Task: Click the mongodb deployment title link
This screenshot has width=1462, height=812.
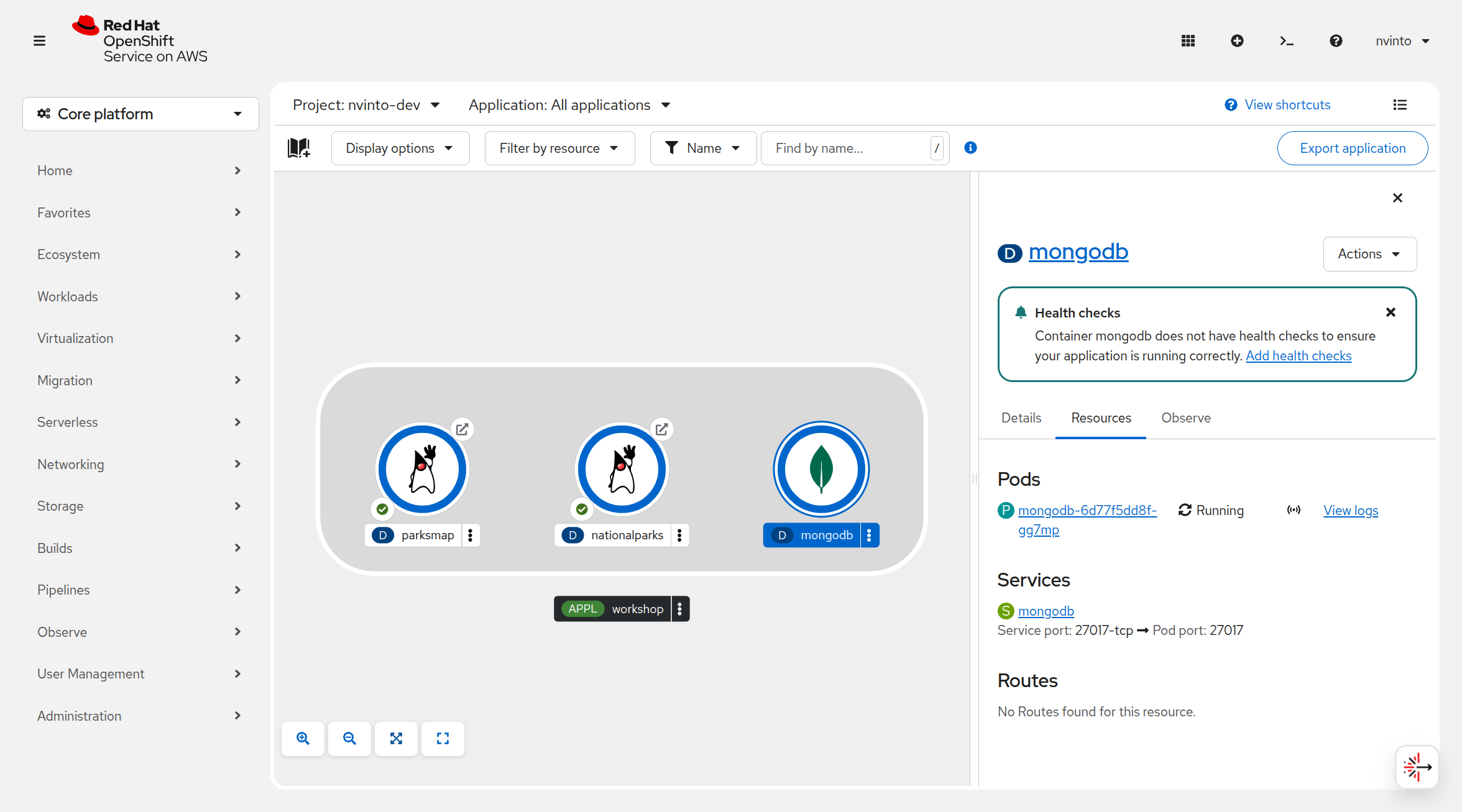Action: pyautogui.click(x=1078, y=252)
